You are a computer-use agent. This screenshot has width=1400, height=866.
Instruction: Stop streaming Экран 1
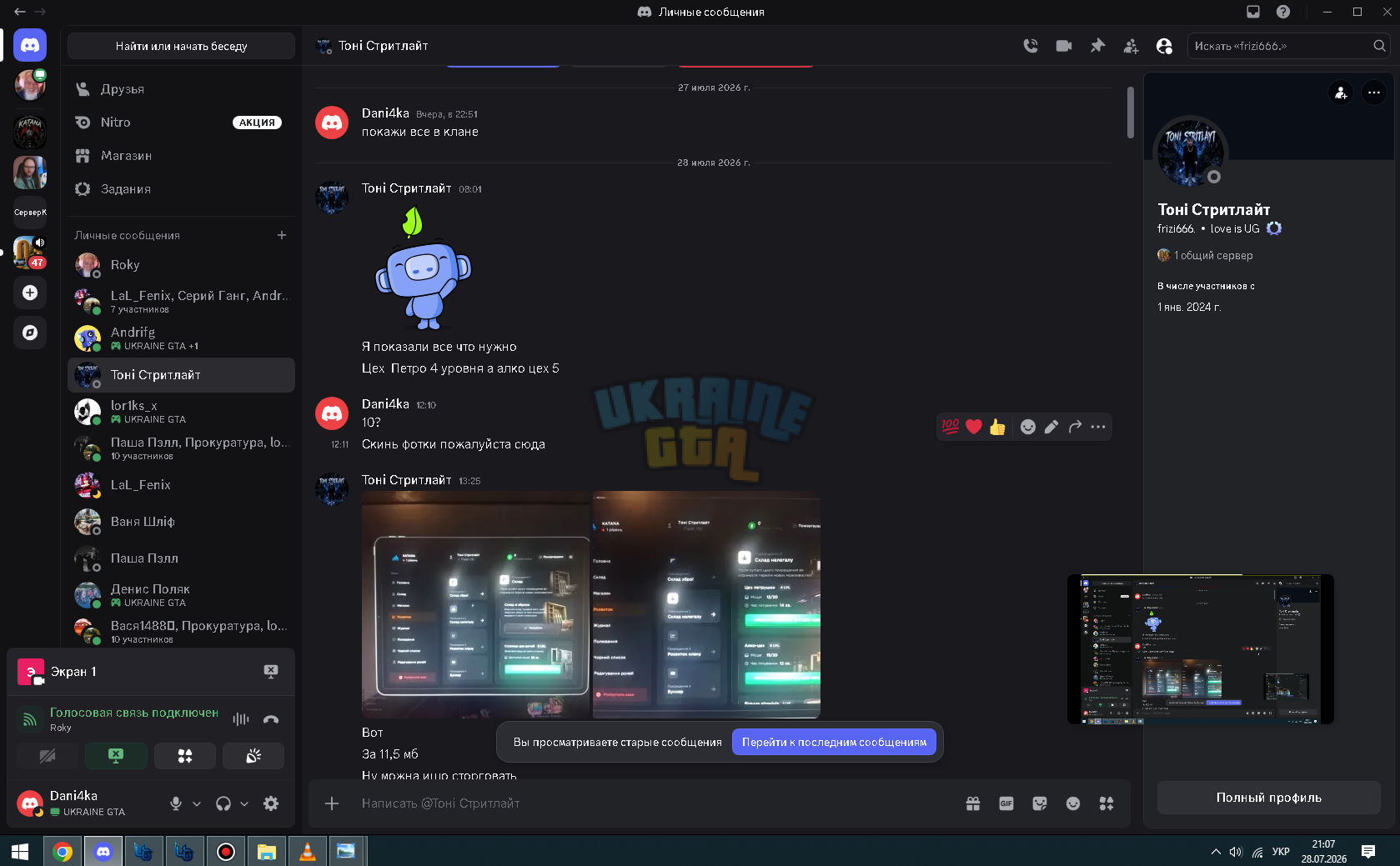click(271, 671)
